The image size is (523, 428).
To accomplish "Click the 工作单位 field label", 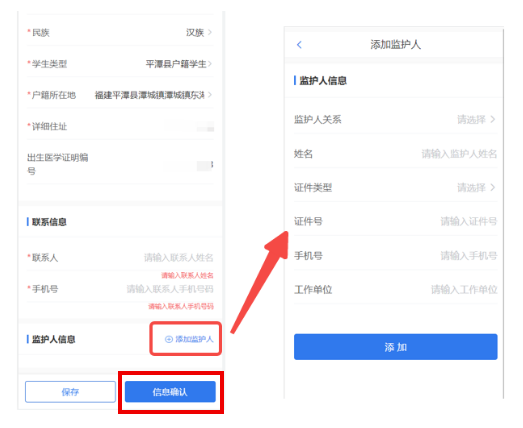I will tap(313, 290).
